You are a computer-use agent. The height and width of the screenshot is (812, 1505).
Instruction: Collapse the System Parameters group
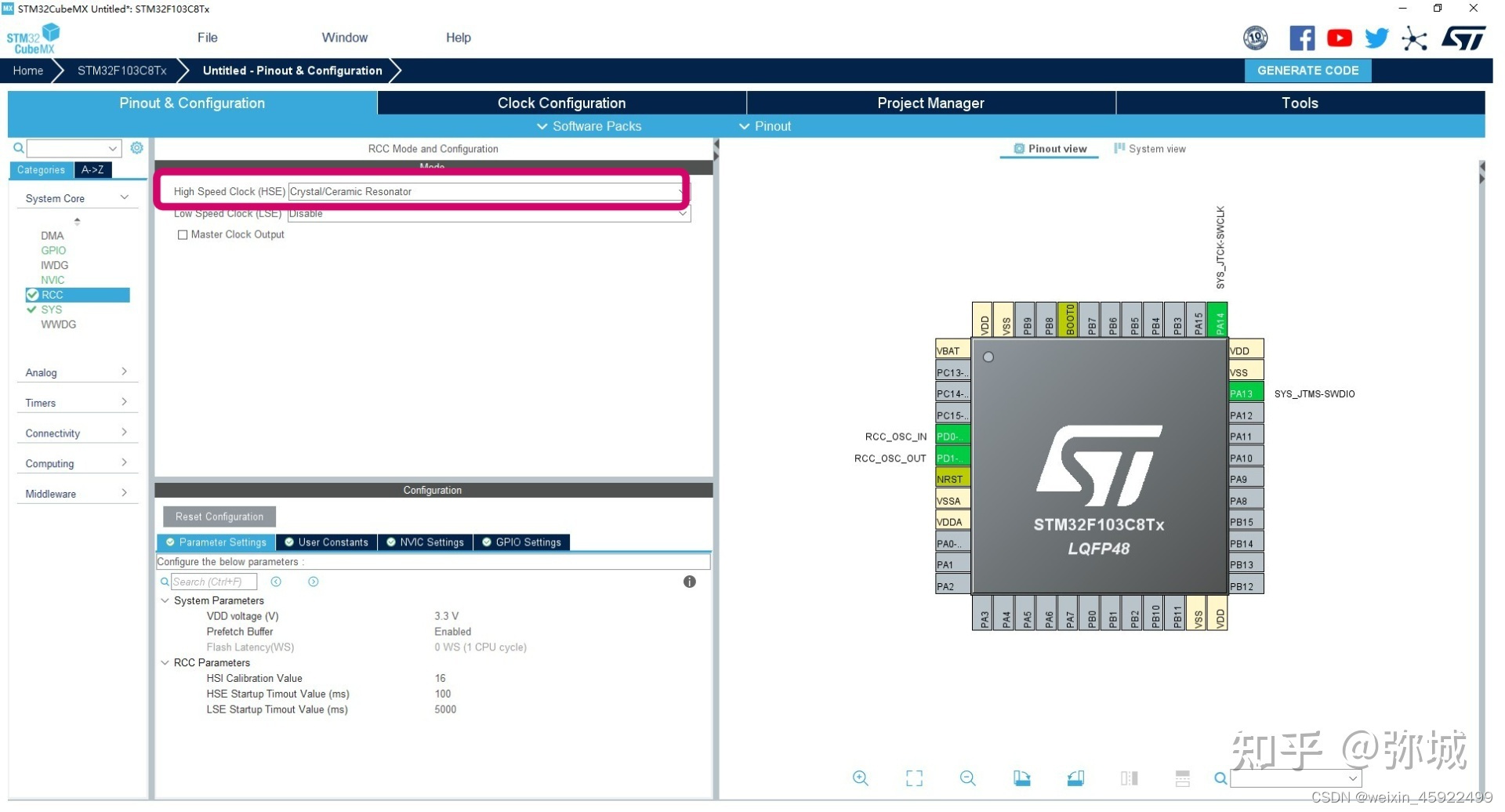pyautogui.click(x=165, y=601)
